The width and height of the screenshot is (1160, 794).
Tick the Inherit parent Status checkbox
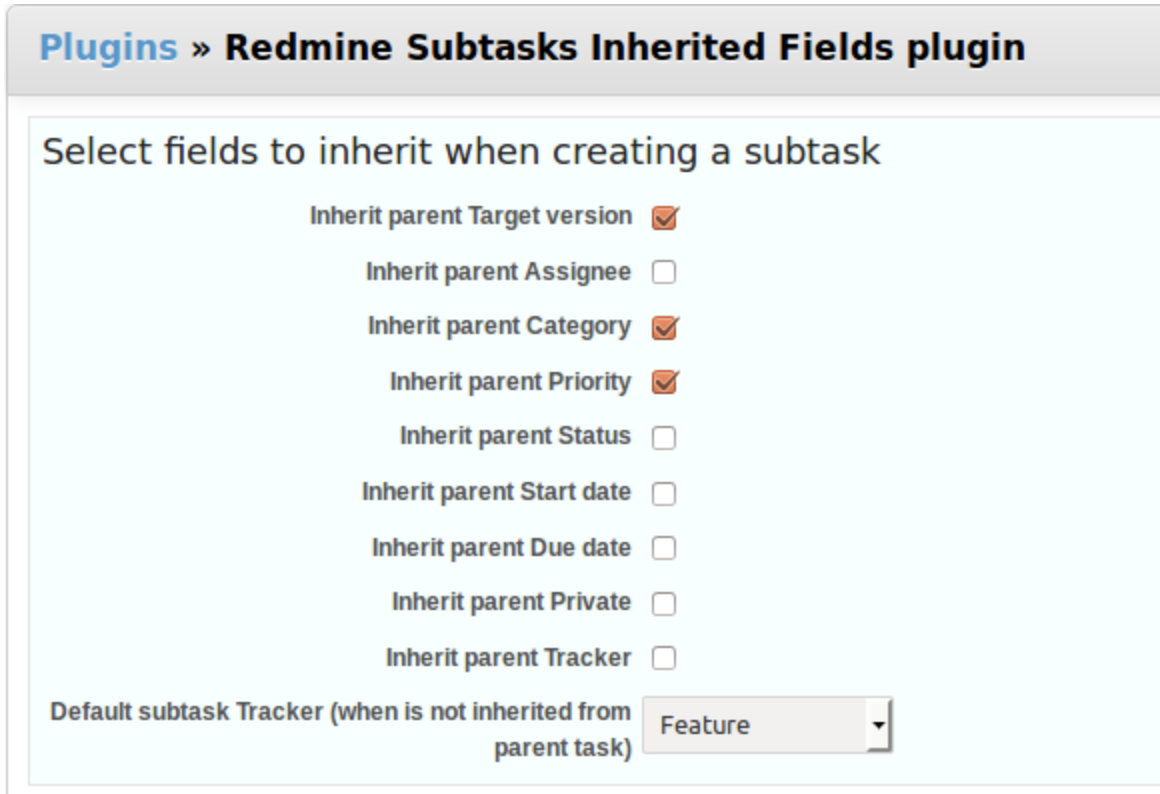tap(664, 438)
